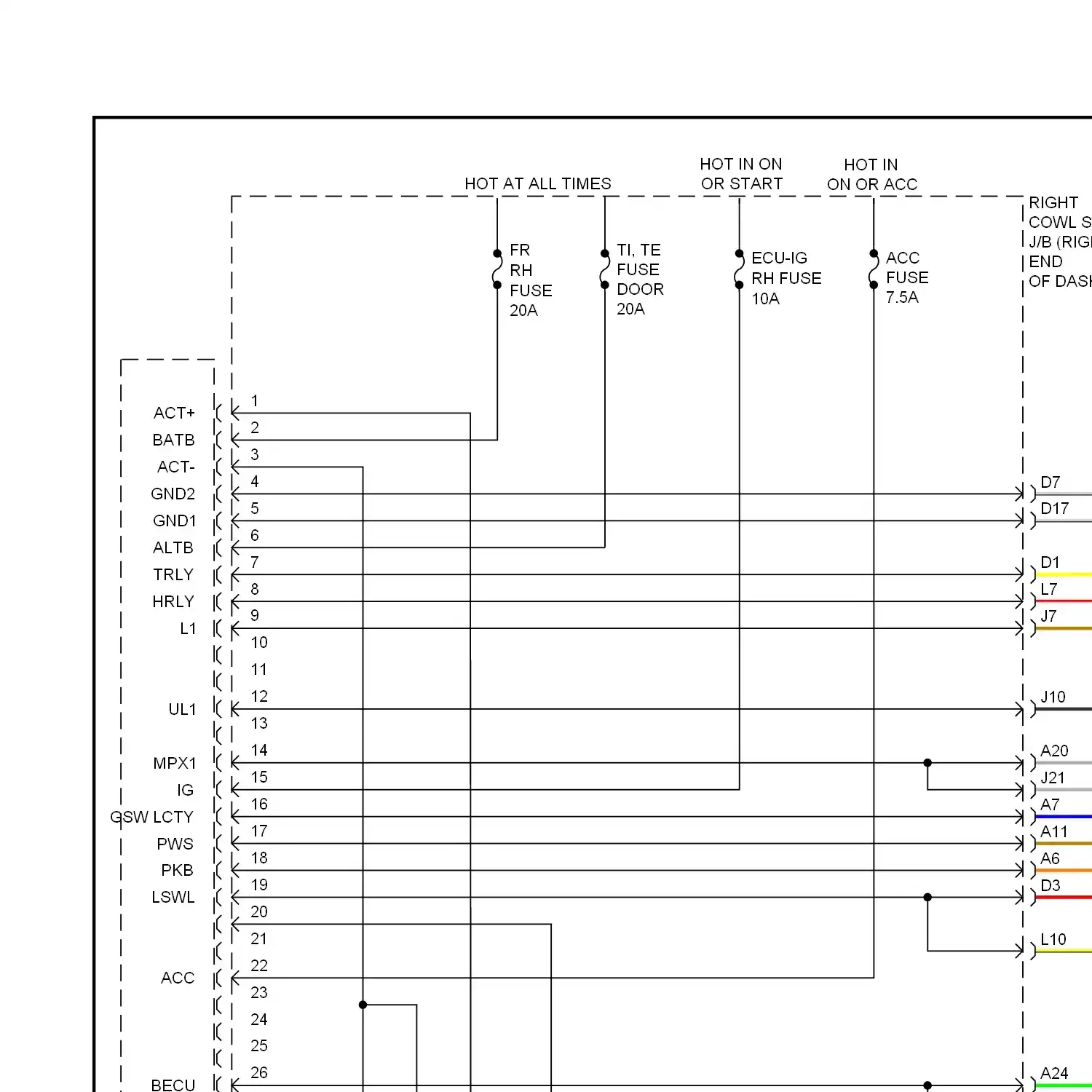This screenshot has width=1092, height=1092.
Task: Click pin number 1 on the connector
Action: [x=255, y=400]
